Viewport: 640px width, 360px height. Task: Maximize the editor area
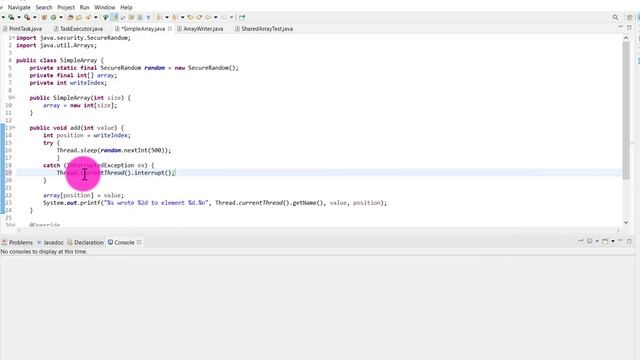coord(629,27)
